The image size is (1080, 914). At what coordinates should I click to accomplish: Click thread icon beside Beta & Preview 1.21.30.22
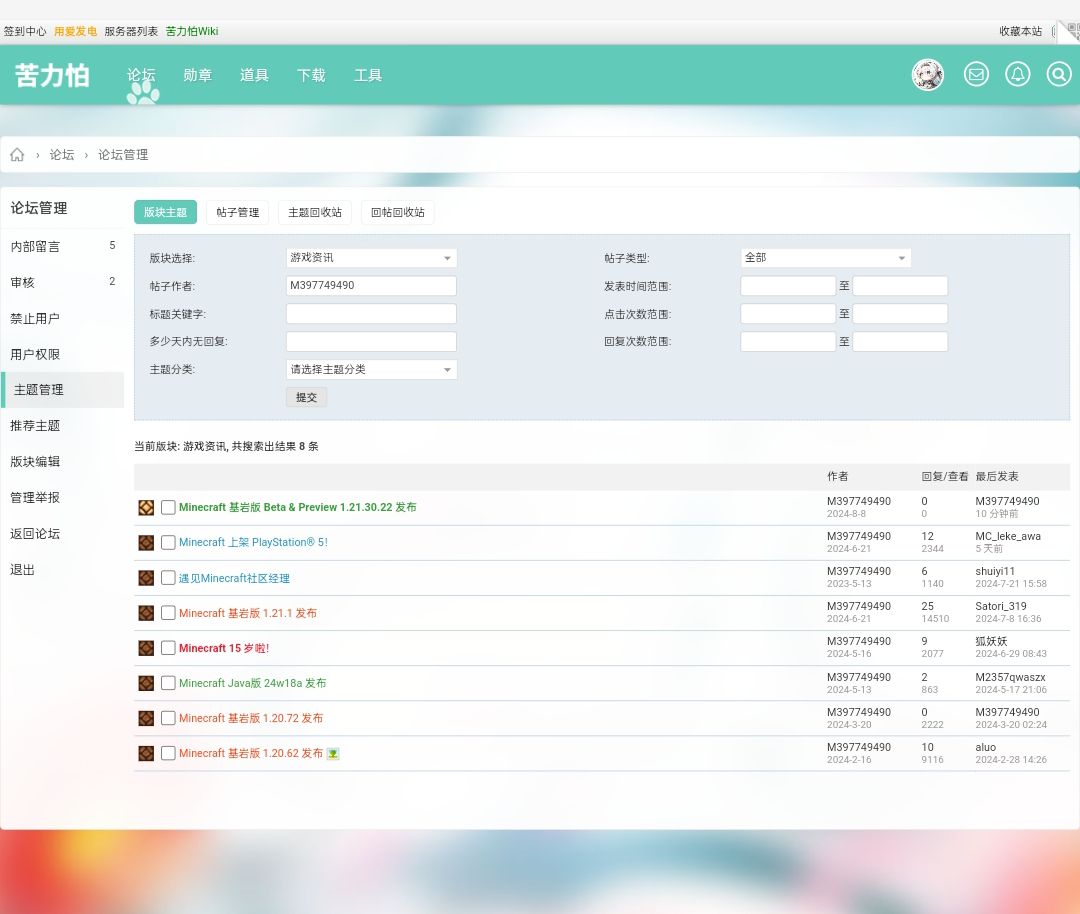pyautogui.click(x=146, y=508)
